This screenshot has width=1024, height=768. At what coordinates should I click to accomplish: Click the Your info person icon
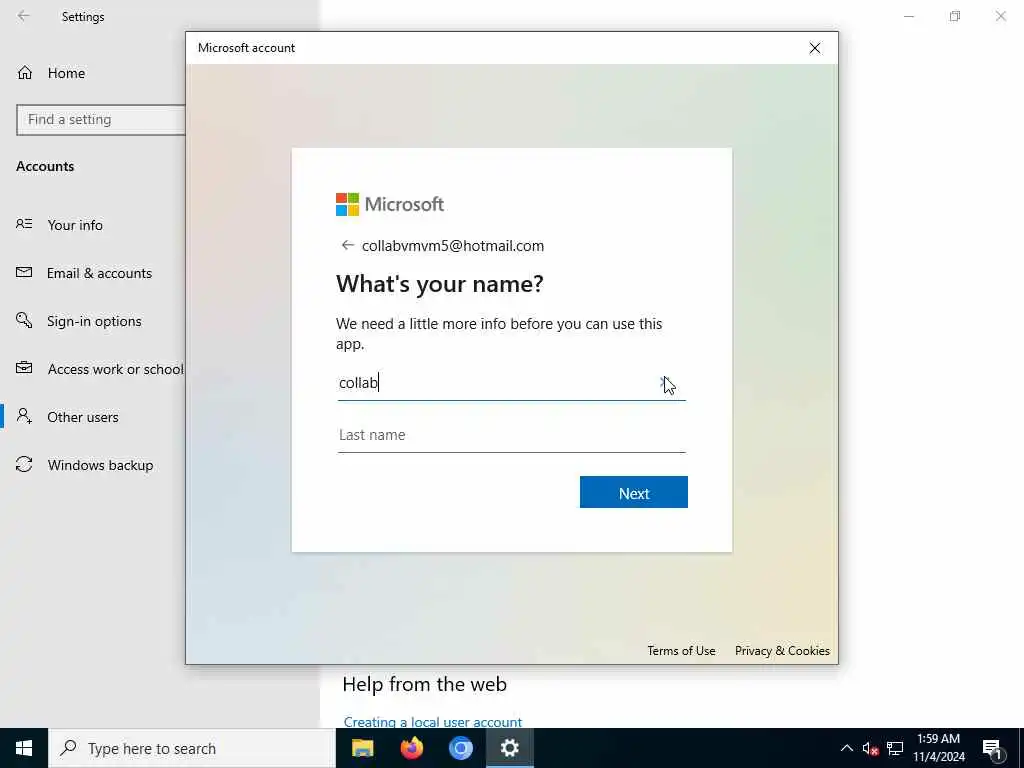24,224
